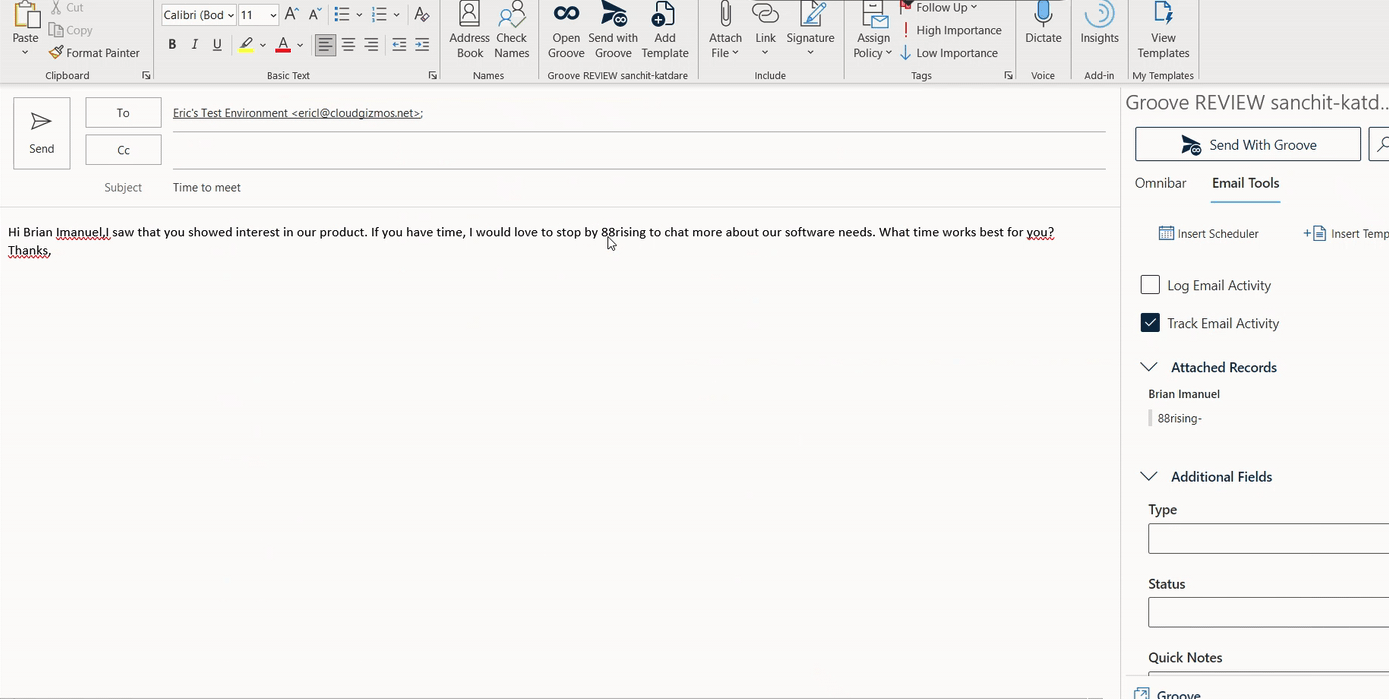The image size is (1389, 699).
Task: Switch to Email Tools tab
Action: click(1245, 183)
